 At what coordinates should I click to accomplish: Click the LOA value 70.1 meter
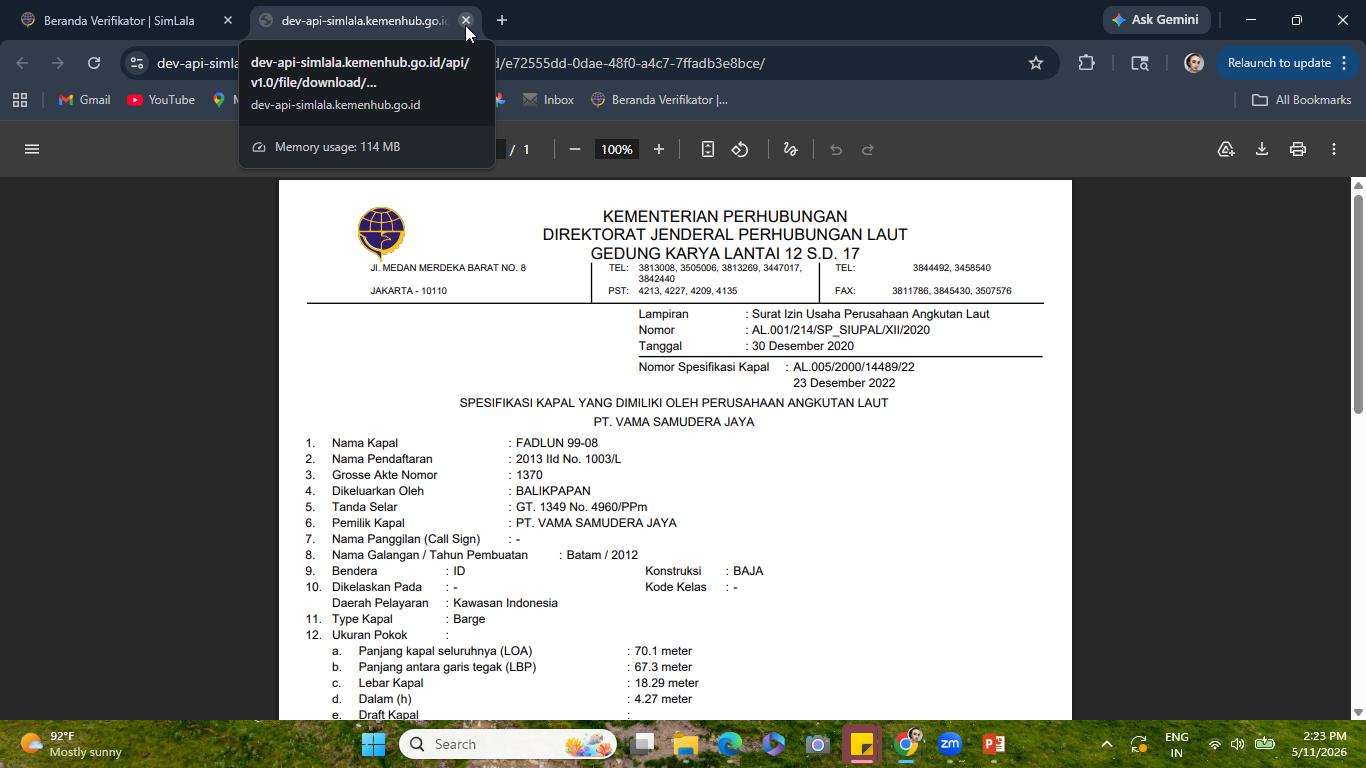coord(663,651)
